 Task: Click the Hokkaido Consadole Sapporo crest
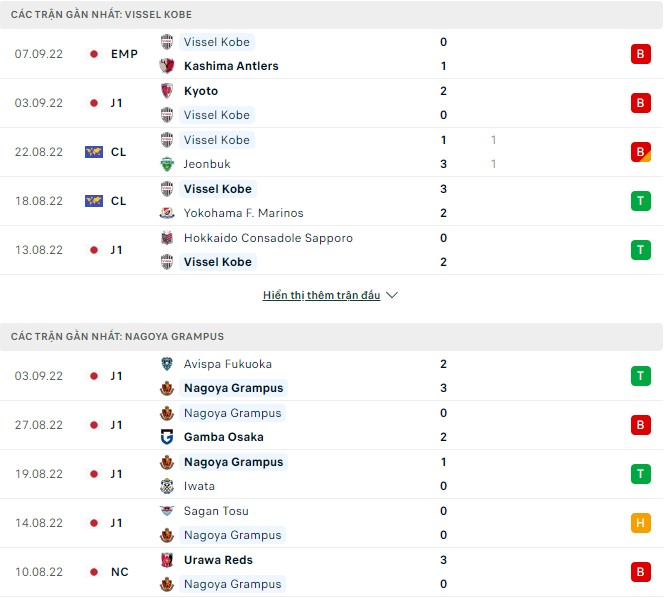click(168, 238)
